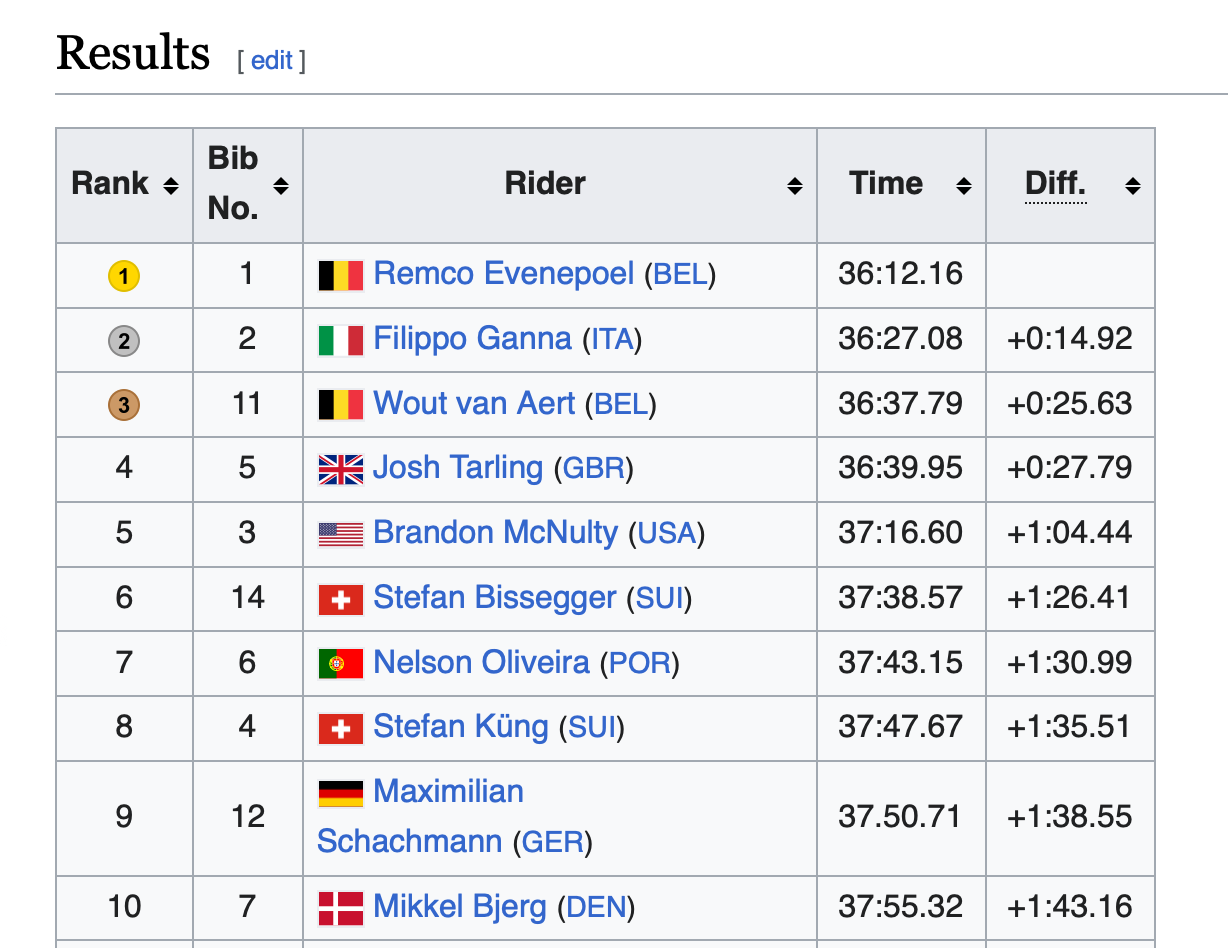
Task: Sort table by Time column arrows
Action: 964,185
